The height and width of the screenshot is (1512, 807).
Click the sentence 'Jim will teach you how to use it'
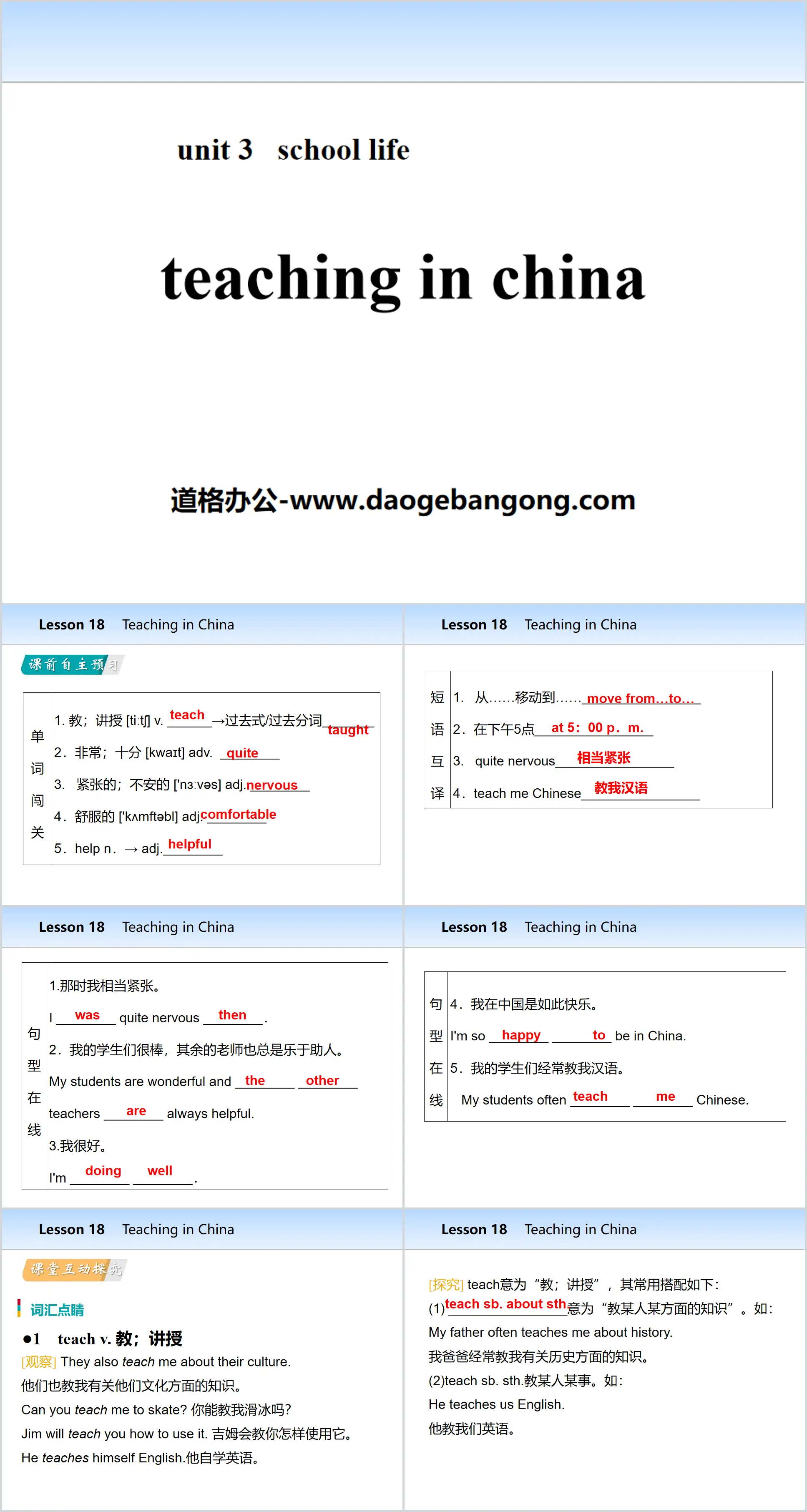point(114,1434)
